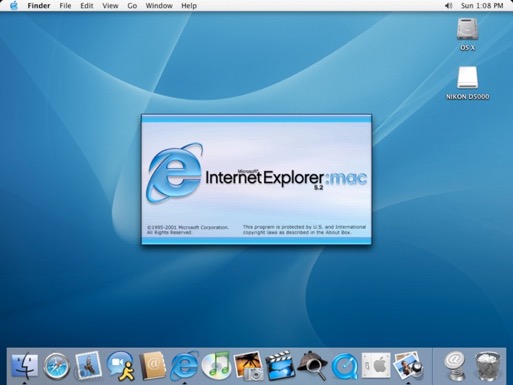Open the photo preview app in Dock
Image resolution: width=513 pixels, height=385 pixels.
[408, 366]
